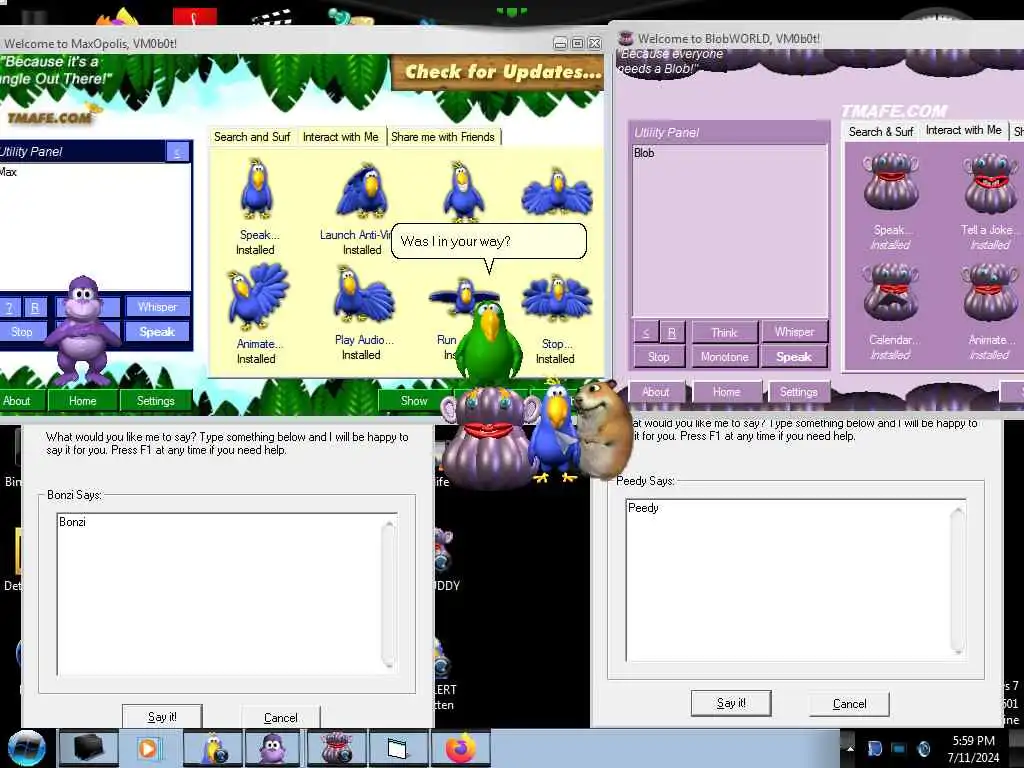Click the ? button in MaxOpolis panel
Viewport: 1024px width, 768px height.
click(x=9, y=308)
